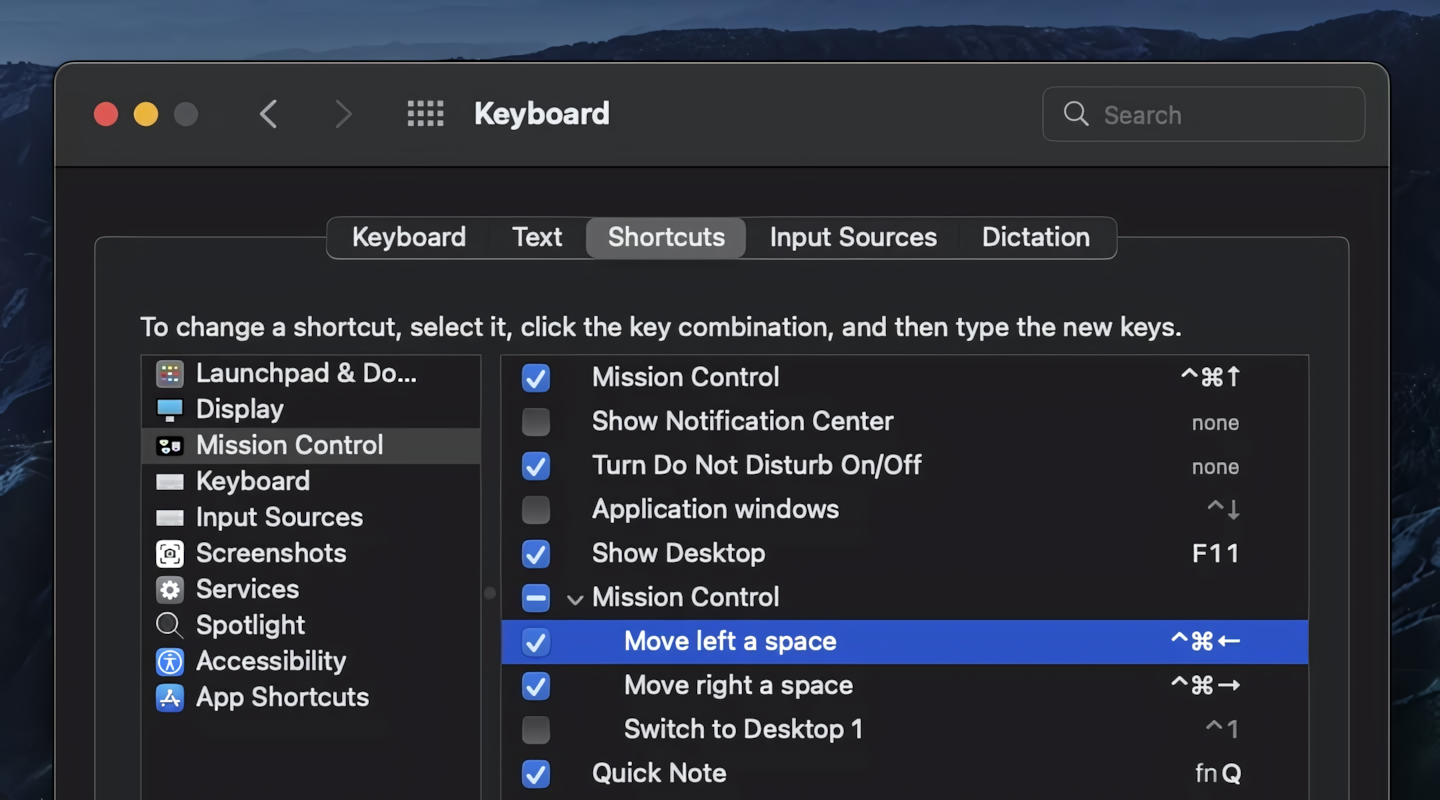Click the Screenshots camera icon

170,554
